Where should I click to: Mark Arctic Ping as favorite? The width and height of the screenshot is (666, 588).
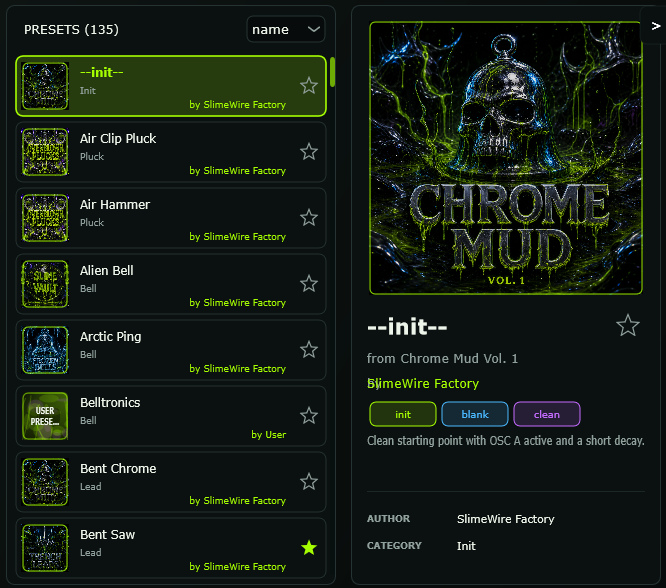tap(309, 350)
